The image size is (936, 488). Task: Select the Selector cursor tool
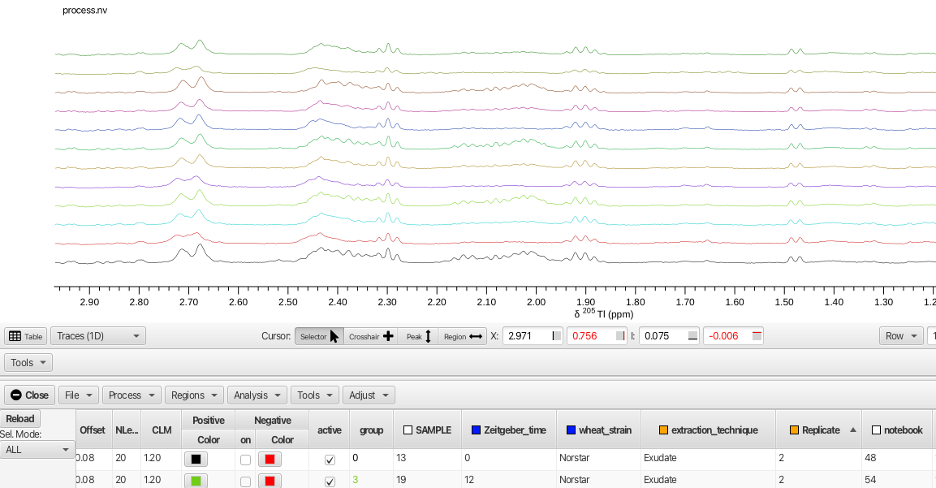click(x=319, y=336)
